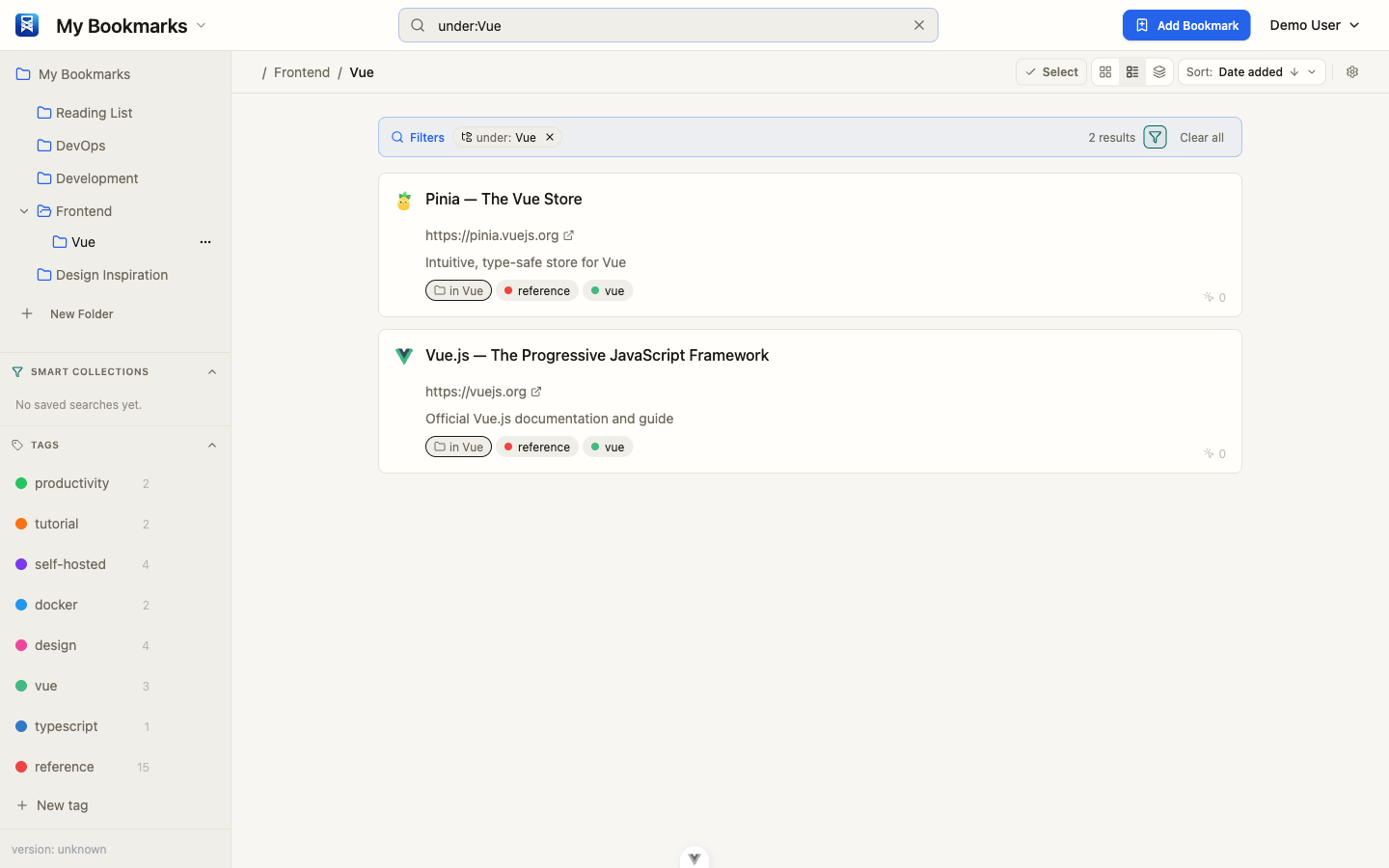Click Frontend in the breadcrumb
This screenshot has width=1389, height=868.
(x=302, y=72)
